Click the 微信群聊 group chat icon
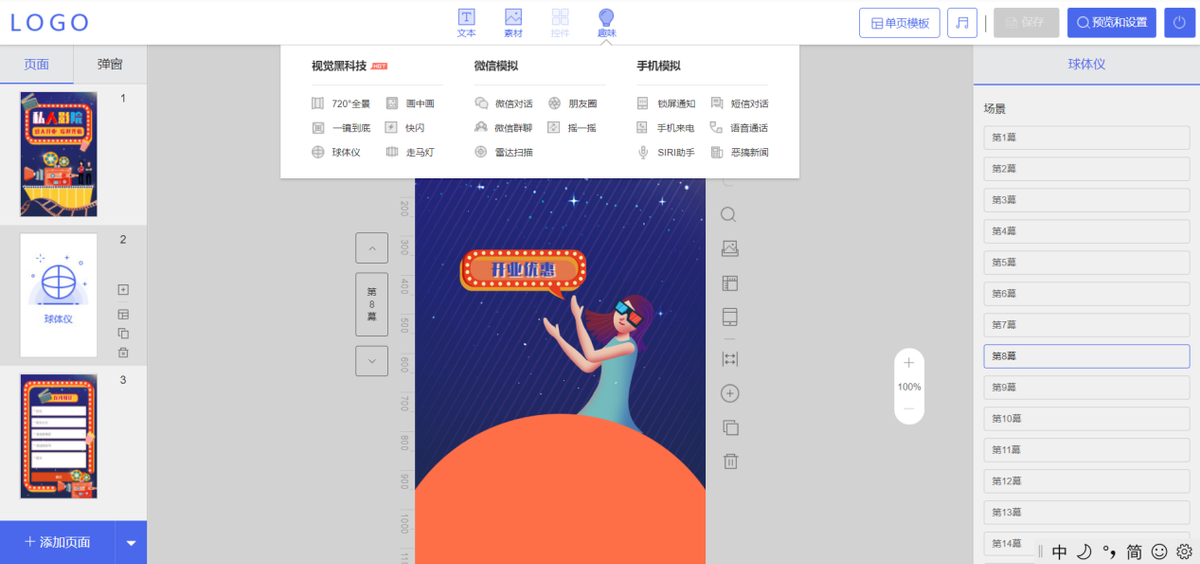Screen dimensions: 1200x564 (481, 128)
